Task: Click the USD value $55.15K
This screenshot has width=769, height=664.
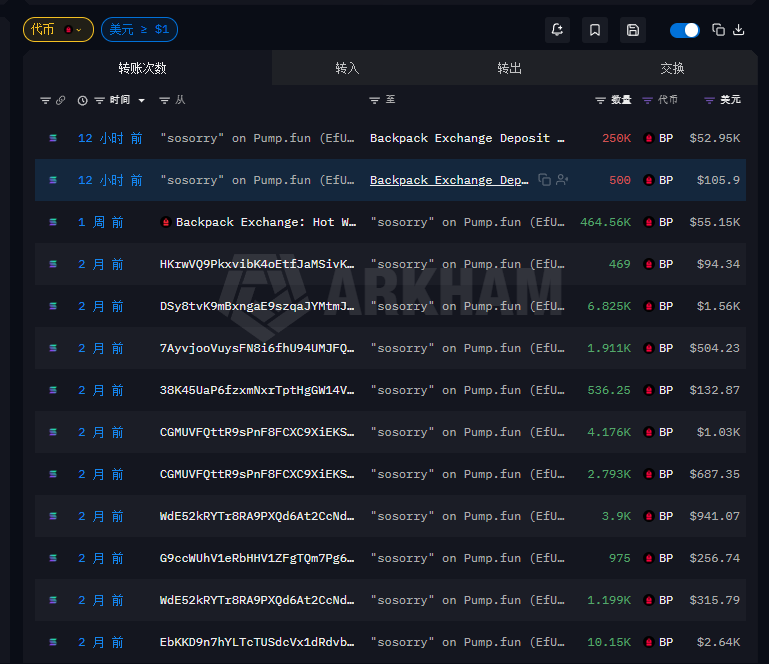Action: click(715, 222)
